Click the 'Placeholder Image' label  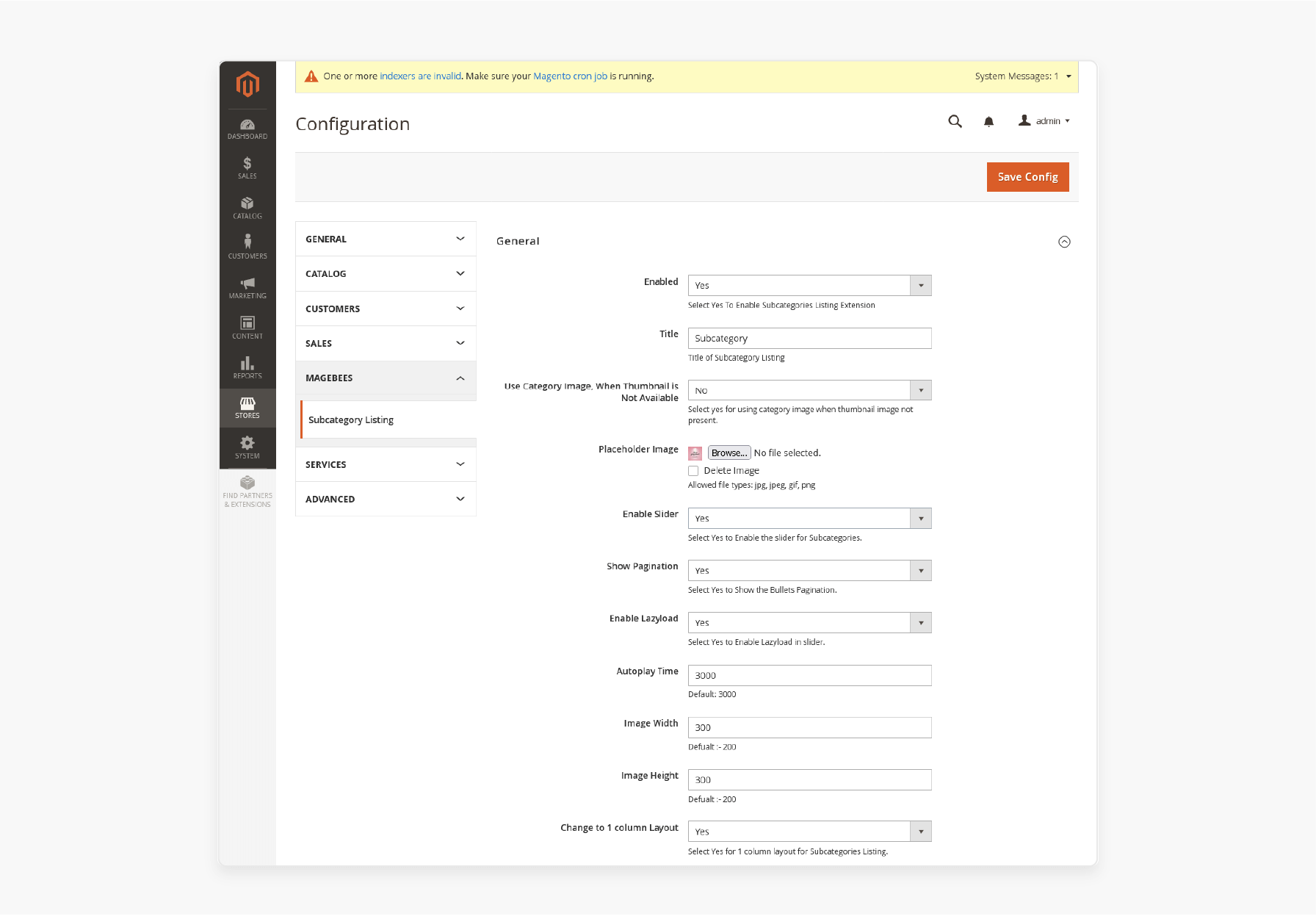[x=638, y=450]
